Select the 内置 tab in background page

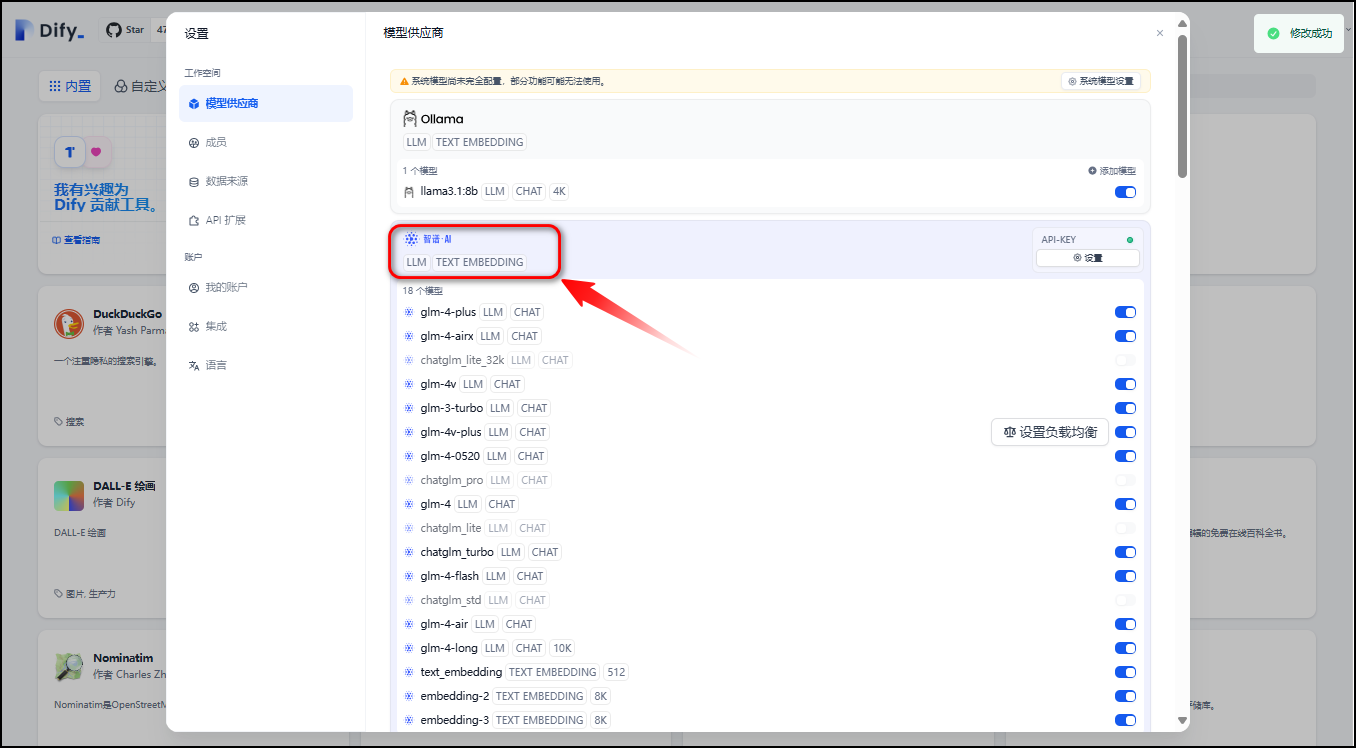[x=70, y=87]
